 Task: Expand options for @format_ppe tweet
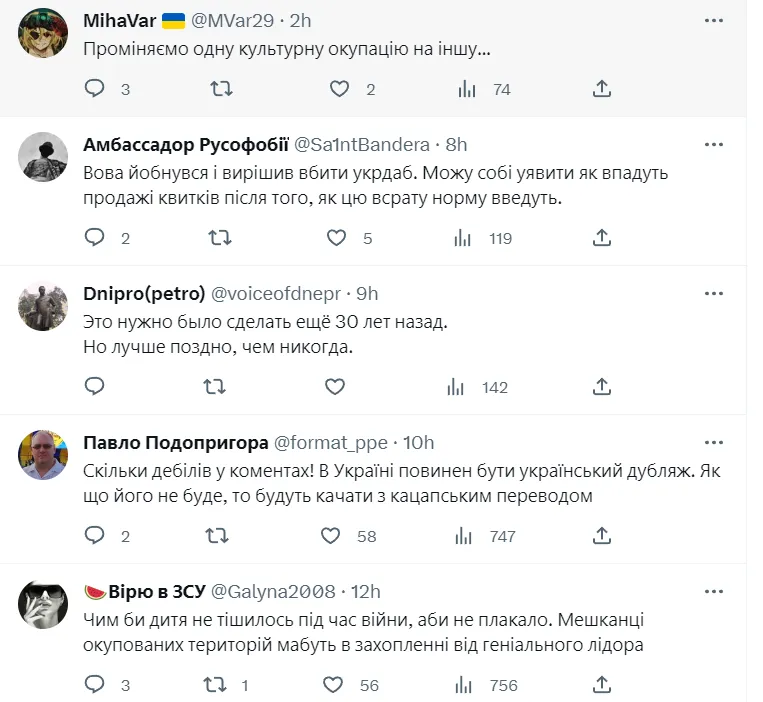point(713,443)
